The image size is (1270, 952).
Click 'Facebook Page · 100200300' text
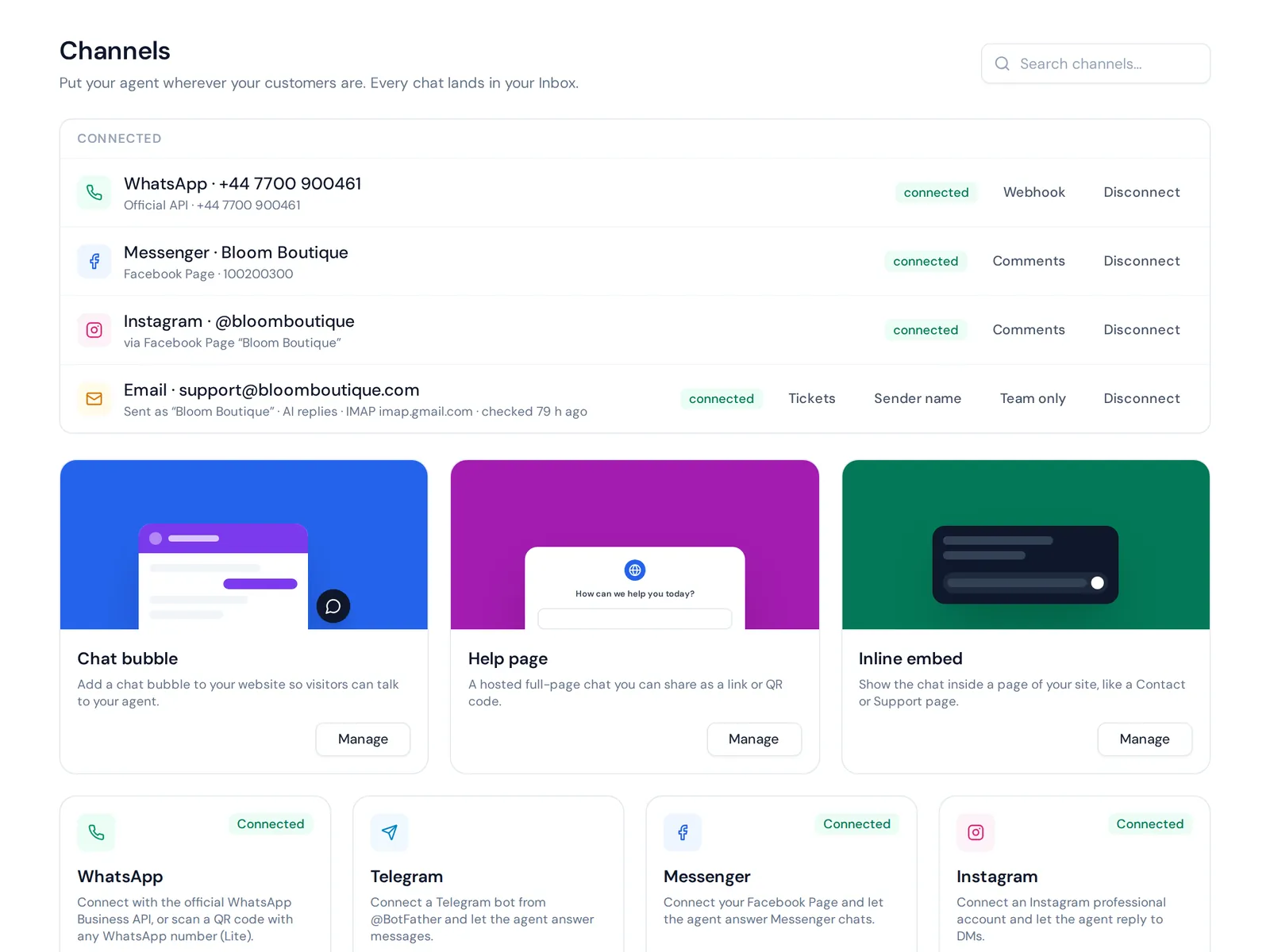click(209, 274)
